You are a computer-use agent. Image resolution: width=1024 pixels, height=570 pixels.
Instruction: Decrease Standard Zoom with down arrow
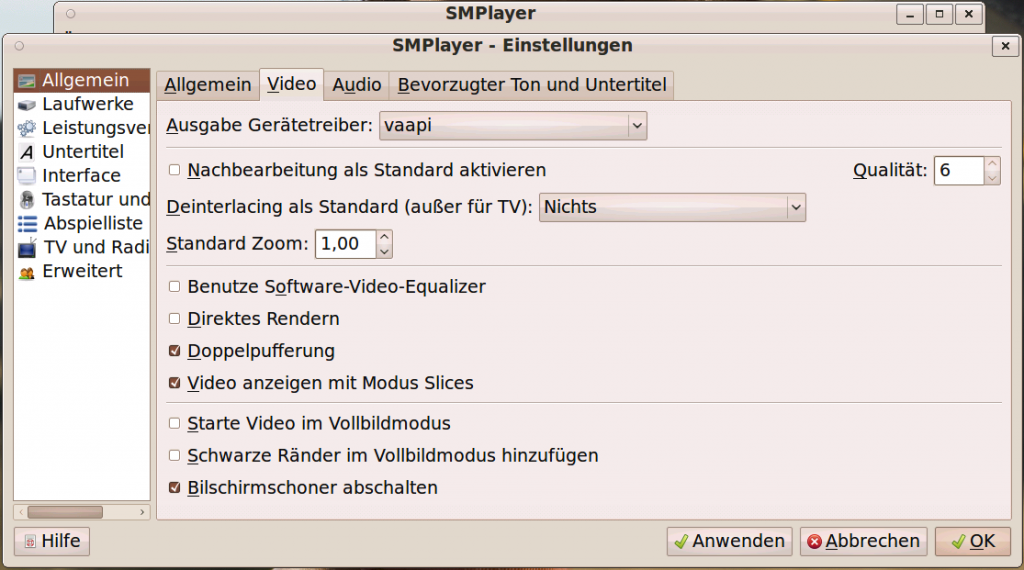click(x=384, y=251)
